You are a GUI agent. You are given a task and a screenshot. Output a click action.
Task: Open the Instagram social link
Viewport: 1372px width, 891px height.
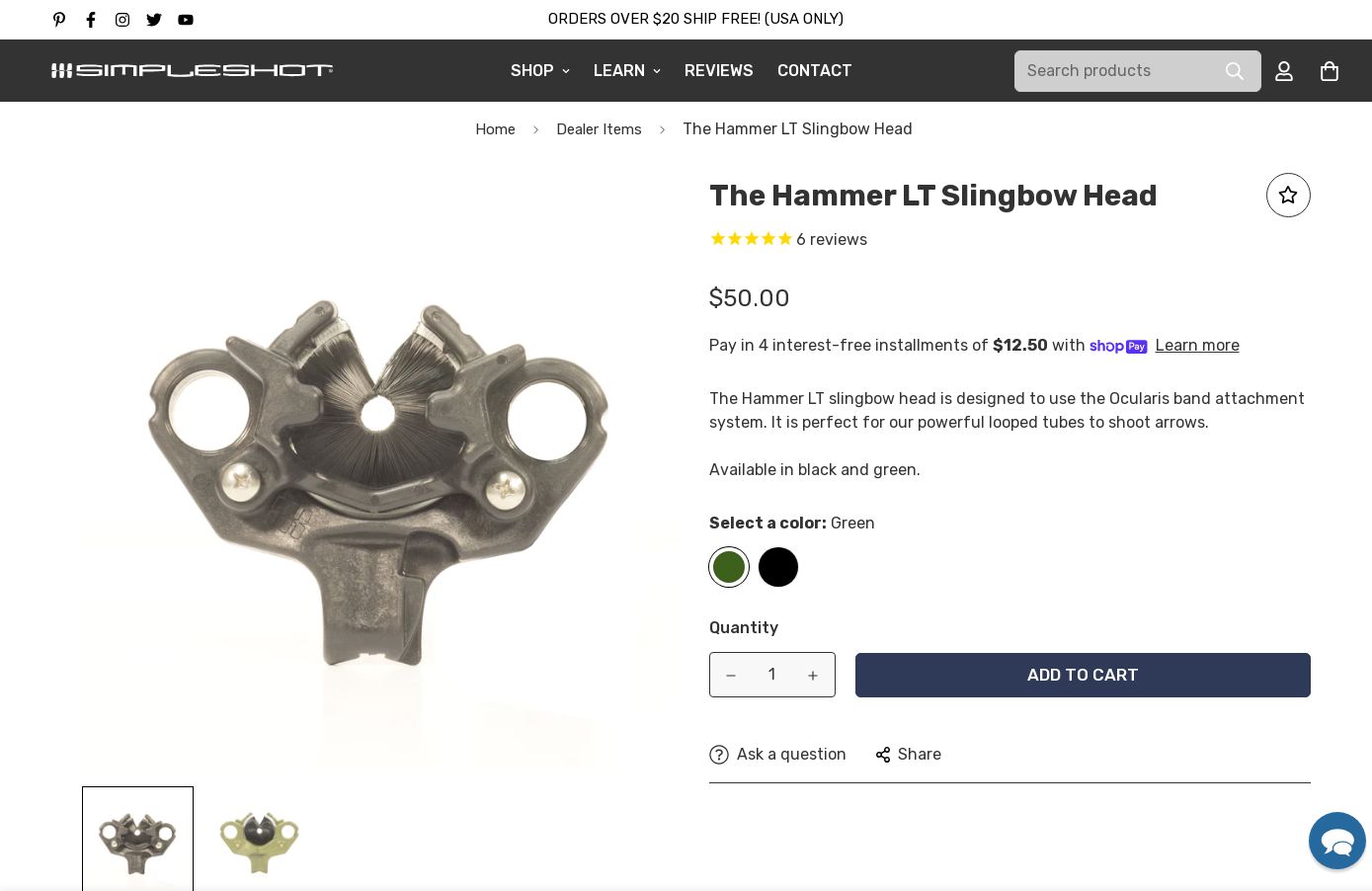pyautogui.click(x=122, y=20)
